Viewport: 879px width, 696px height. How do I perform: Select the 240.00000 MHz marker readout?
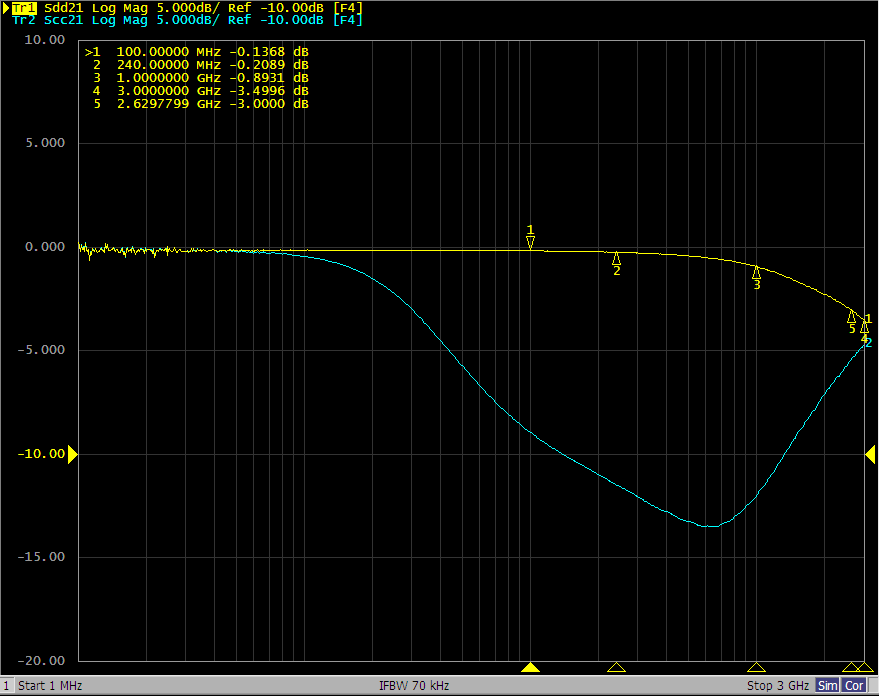coord(197,64)
